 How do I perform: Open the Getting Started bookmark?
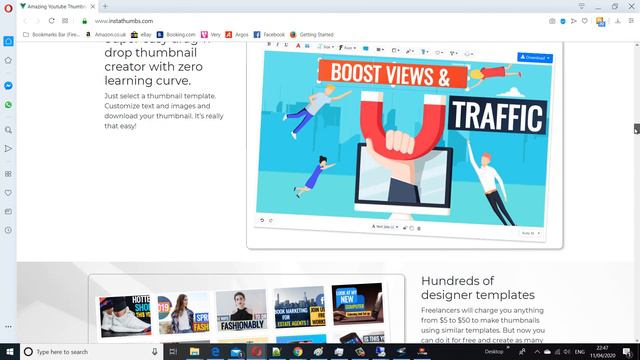(312, 35)
